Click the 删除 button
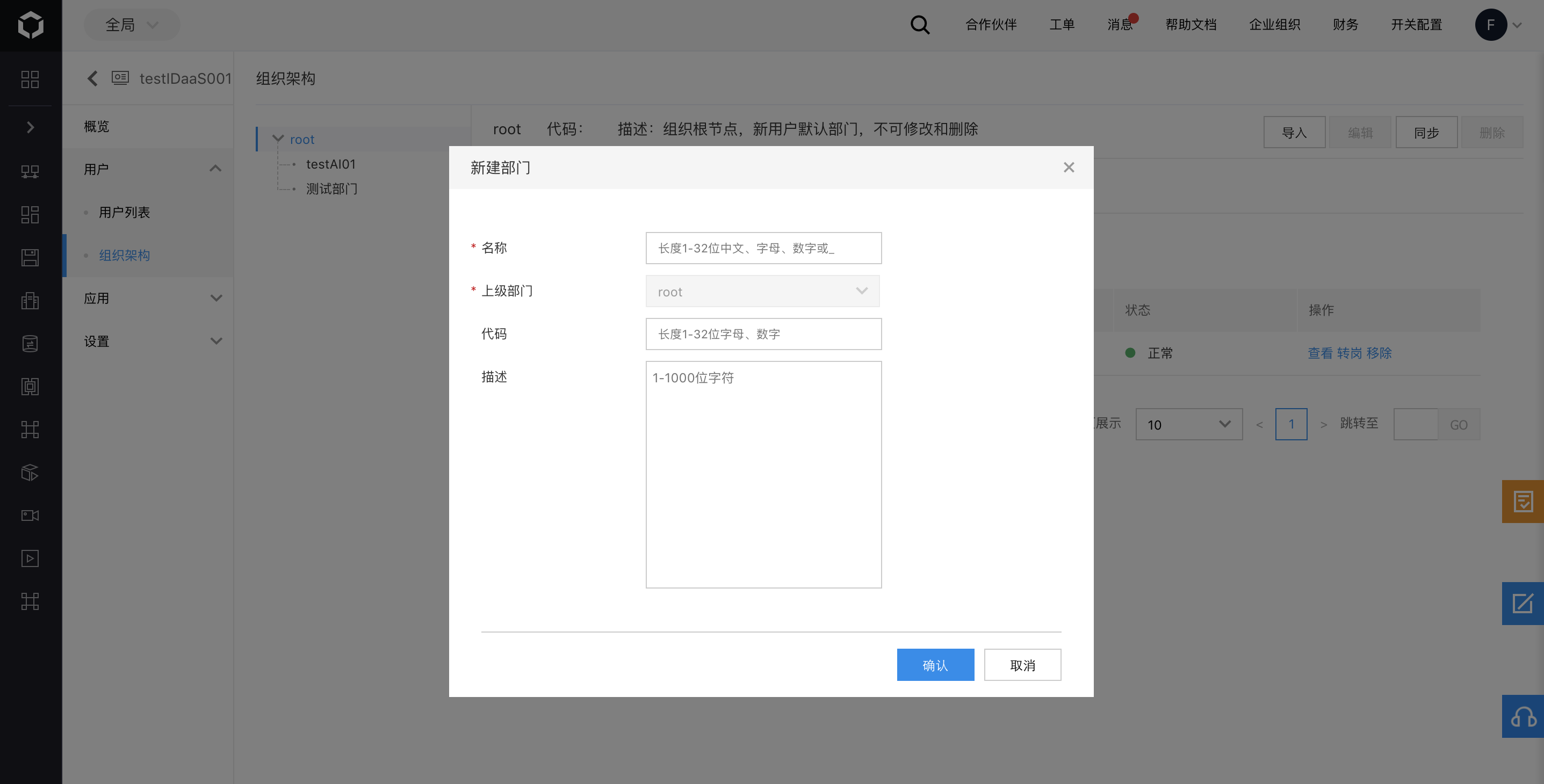Screen dimensions: 1544x784 point(1492,132)
